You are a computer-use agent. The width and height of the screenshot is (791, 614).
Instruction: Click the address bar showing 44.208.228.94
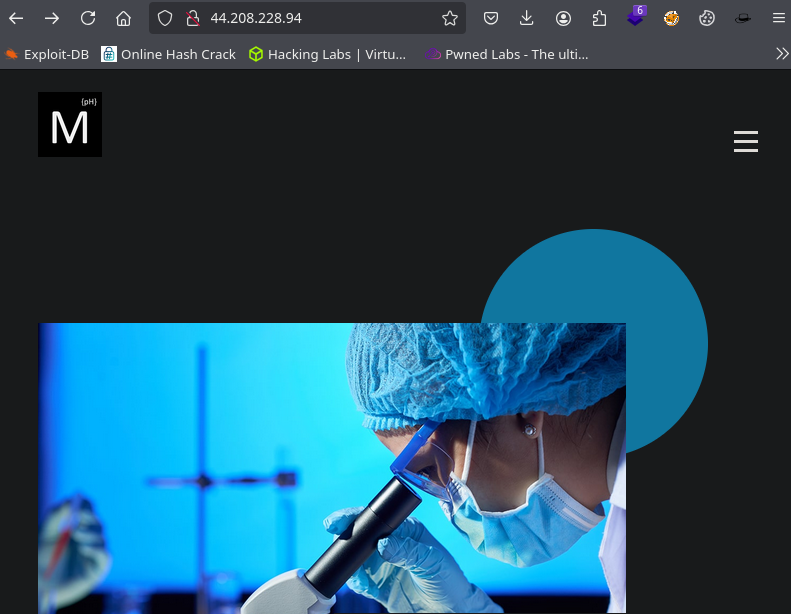tap(320, 18)
